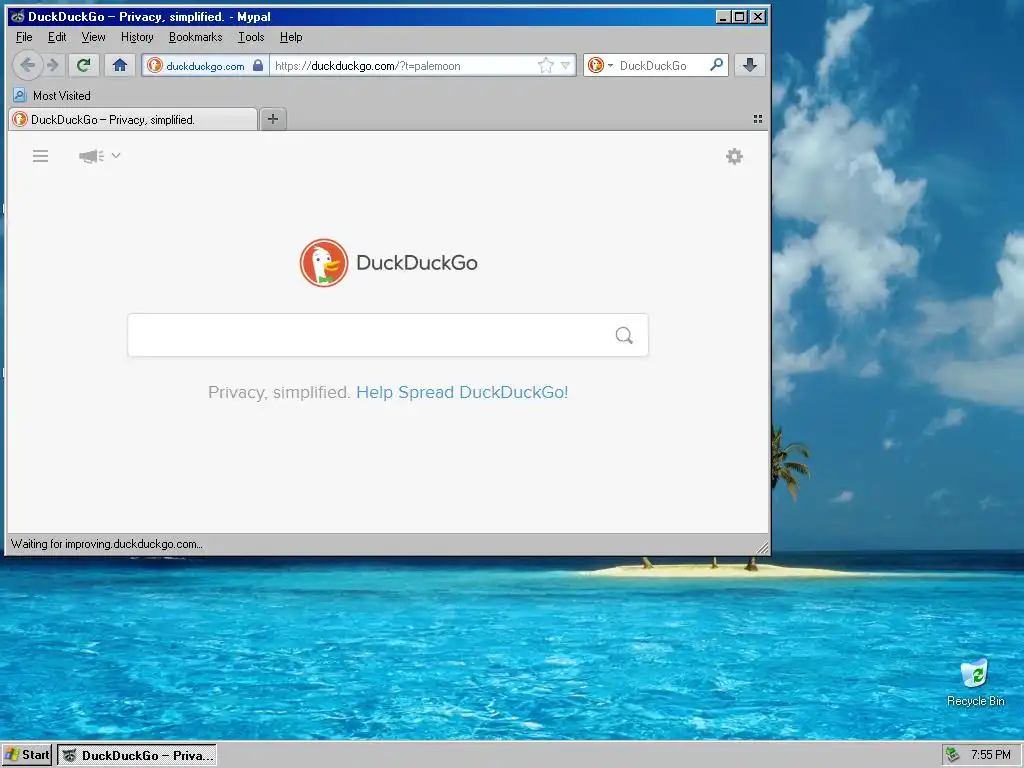The height and width of the screenshot is (768, 1024).
Task: Open the home page via house icon
Action: pos(120,65)
